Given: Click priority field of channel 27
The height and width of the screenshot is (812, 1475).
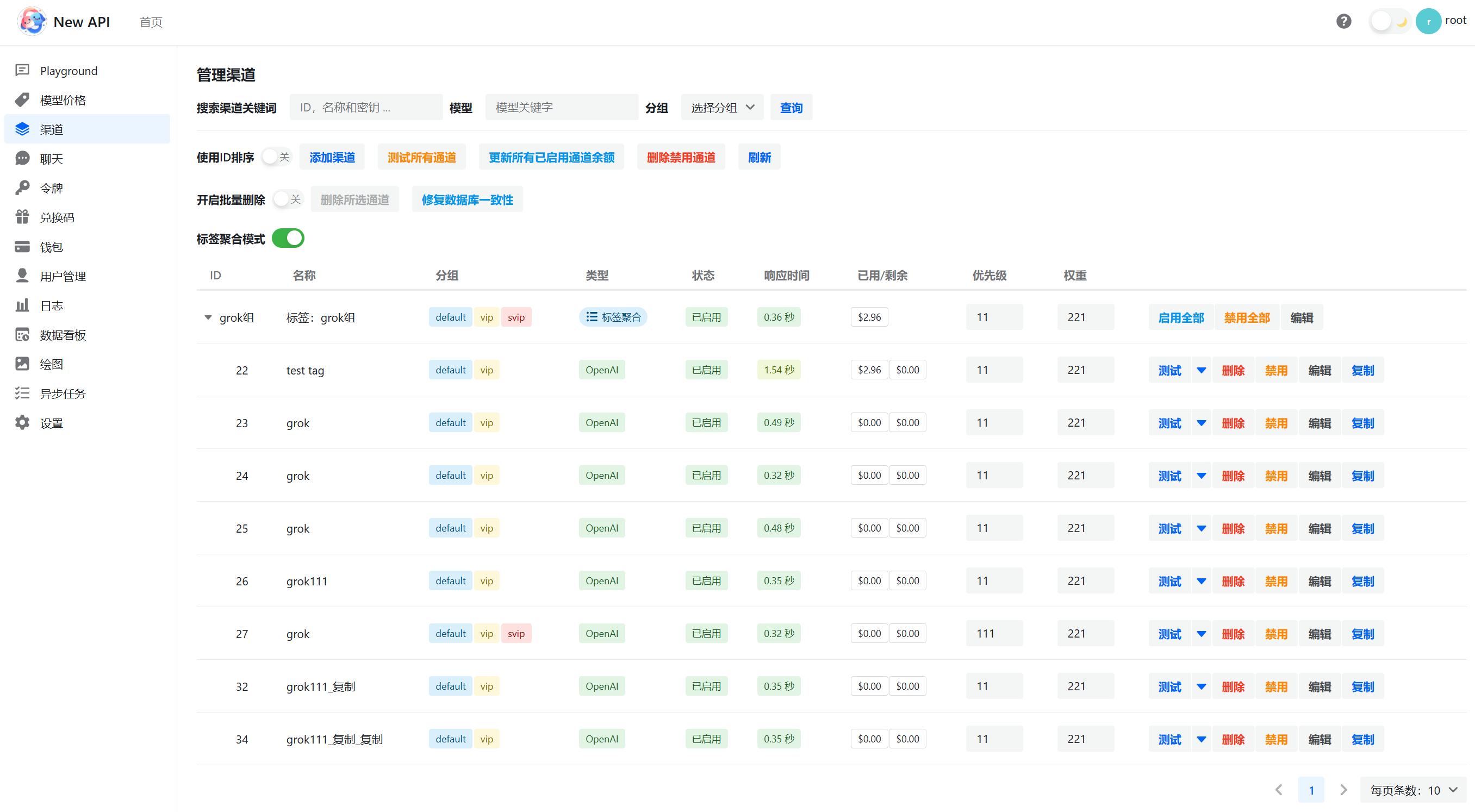Looking at the screenshot, I should point(993,634).
